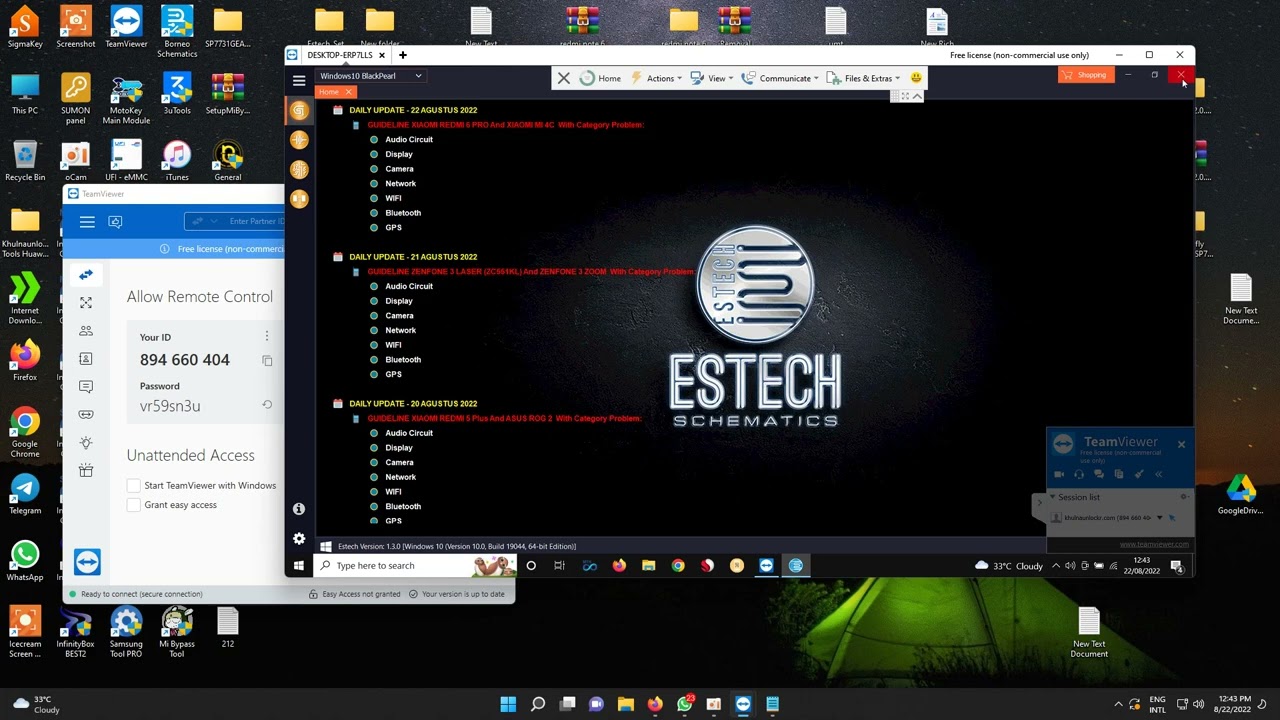This screenshot has width=1280, height=720.
Task: Open the Your ID three-dot options
Action: pos(266,337)
